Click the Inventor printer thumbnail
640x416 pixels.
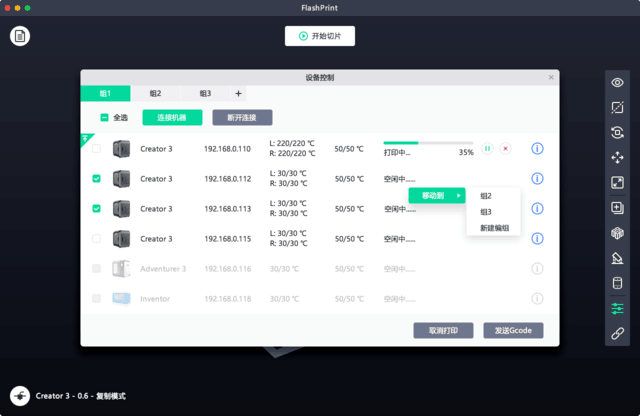(x=121, y=298)
